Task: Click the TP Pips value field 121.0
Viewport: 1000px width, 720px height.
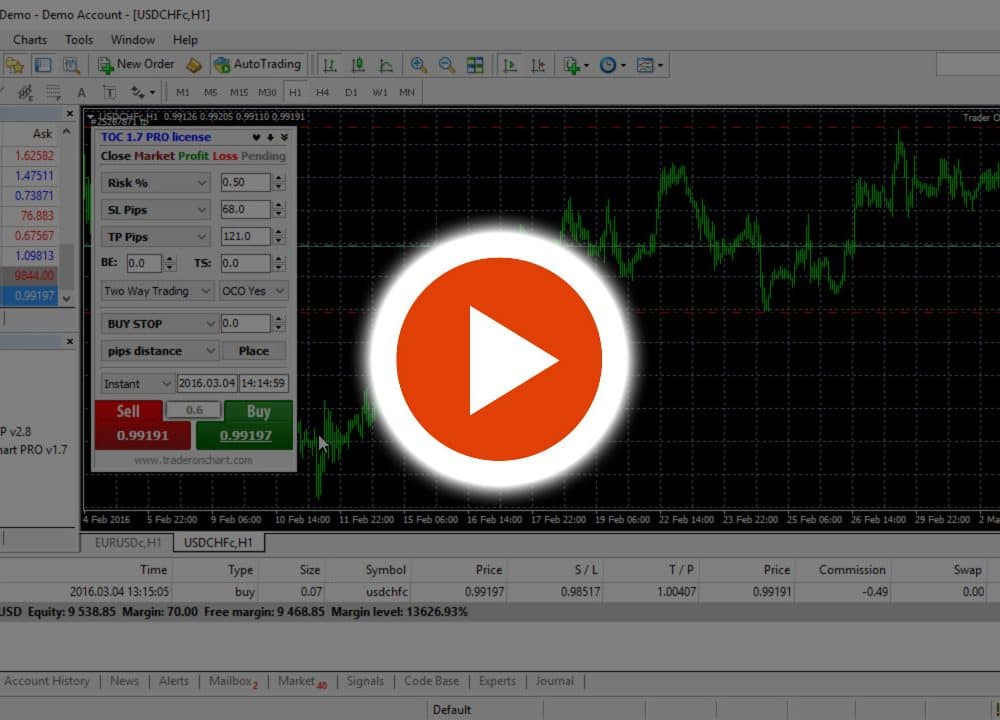Action: click(246, 236)
